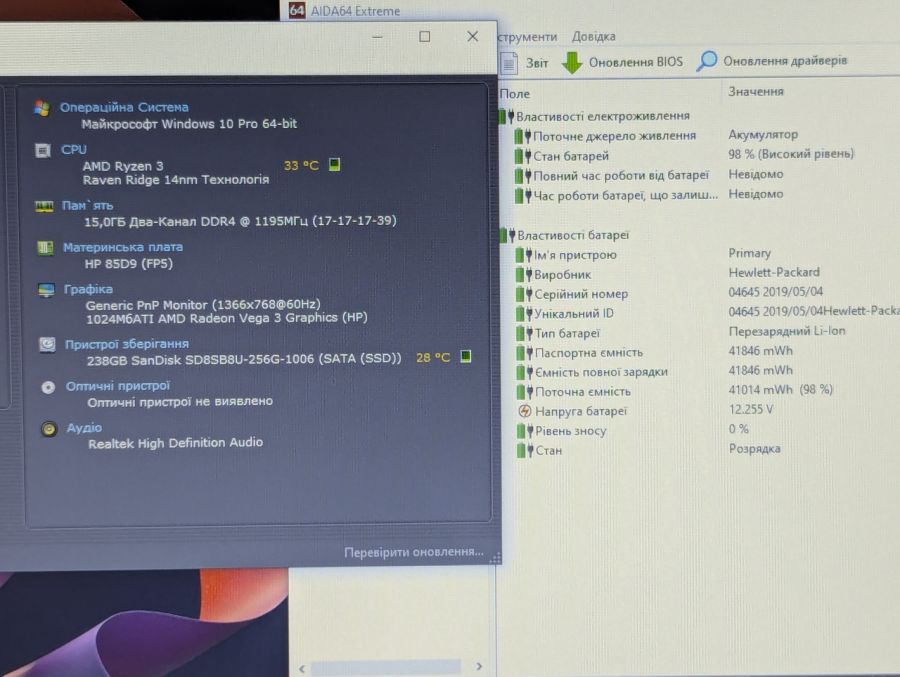Open the Материнська плата section link
900x677 pixels.
click(123, 247)
